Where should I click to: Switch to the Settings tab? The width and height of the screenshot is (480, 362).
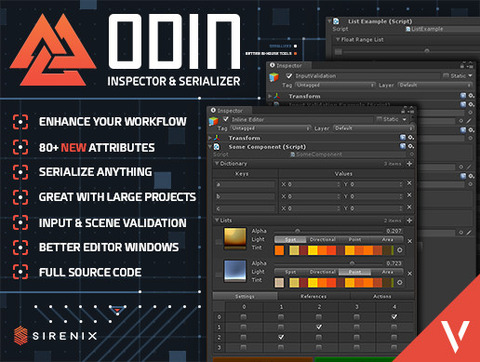click(245, 296)
